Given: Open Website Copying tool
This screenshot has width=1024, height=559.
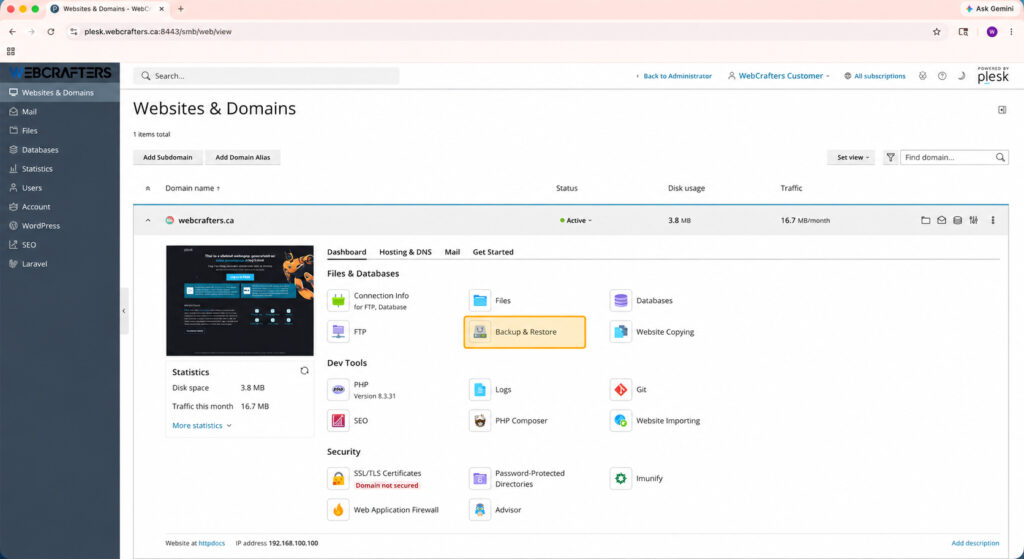Looking at the screenshot, I should (x=652, y=332).
